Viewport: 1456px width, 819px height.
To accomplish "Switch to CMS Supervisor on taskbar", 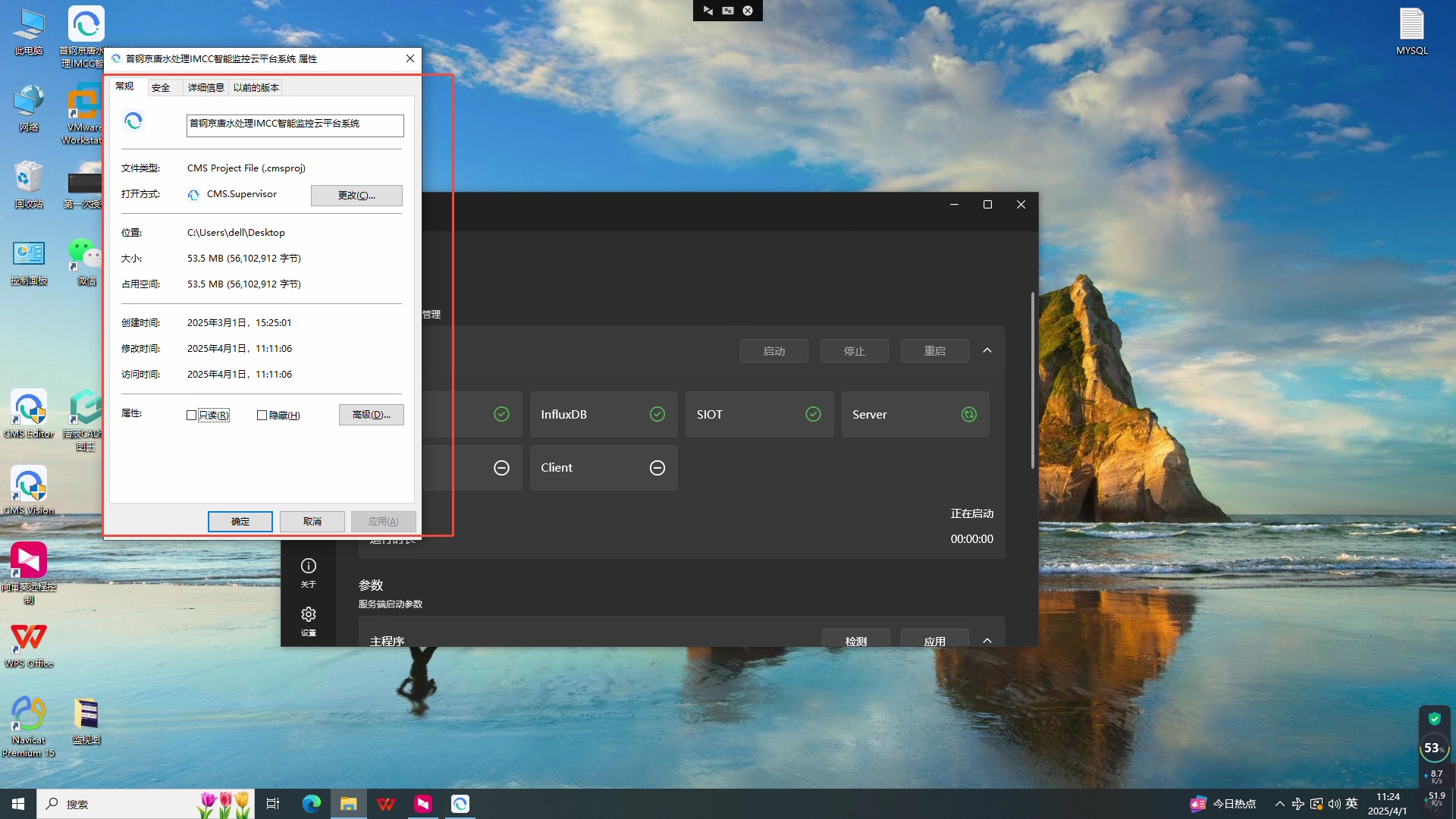I will 460,804.
